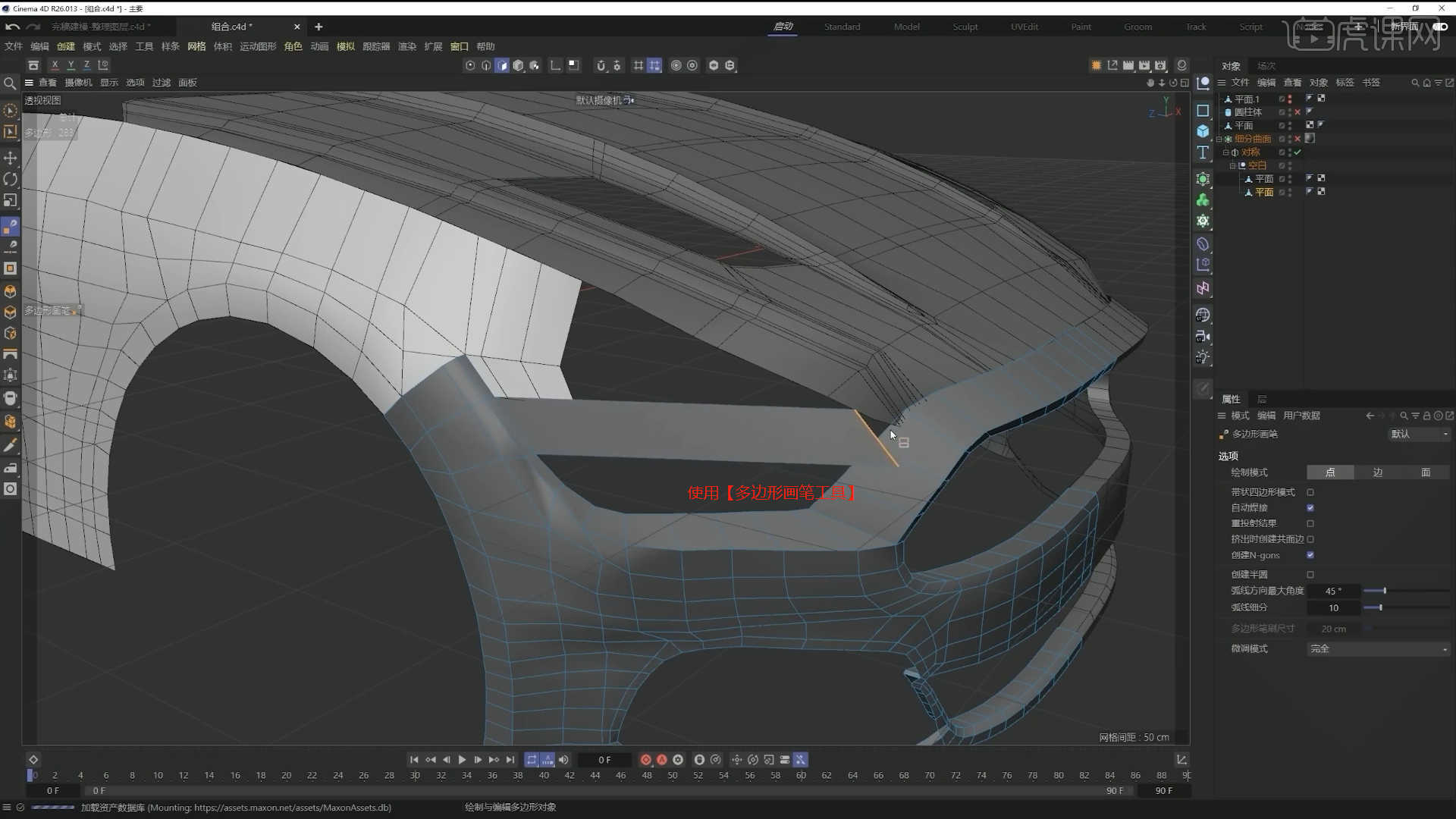Screen dimensions: 1456x819
Task: Open viewport search magnifier icon
Action: coord(10,83)
